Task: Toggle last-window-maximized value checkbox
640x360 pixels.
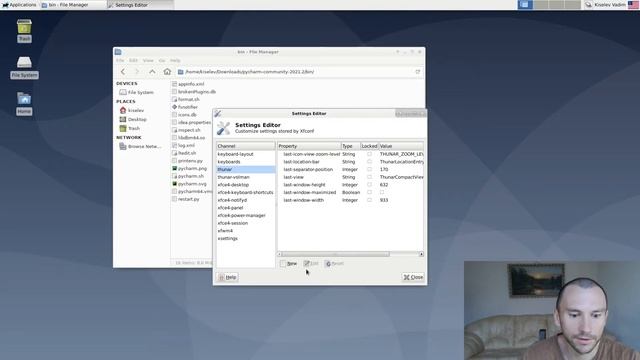Action: point(382,192)
